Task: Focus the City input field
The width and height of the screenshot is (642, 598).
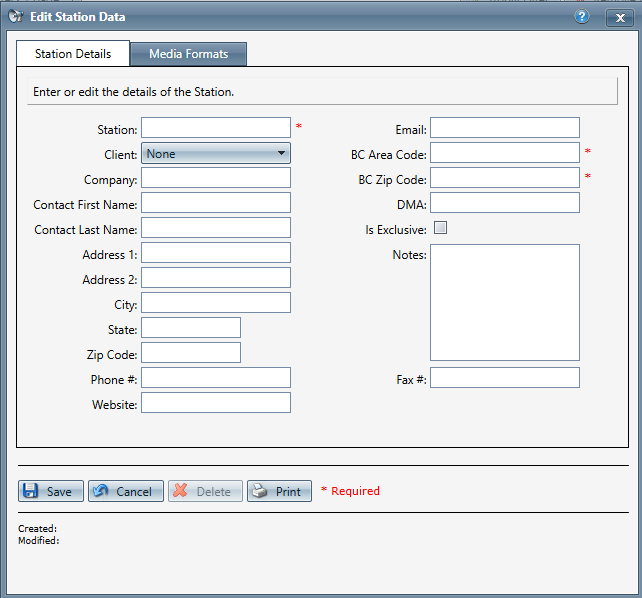Action: (216, 302)
